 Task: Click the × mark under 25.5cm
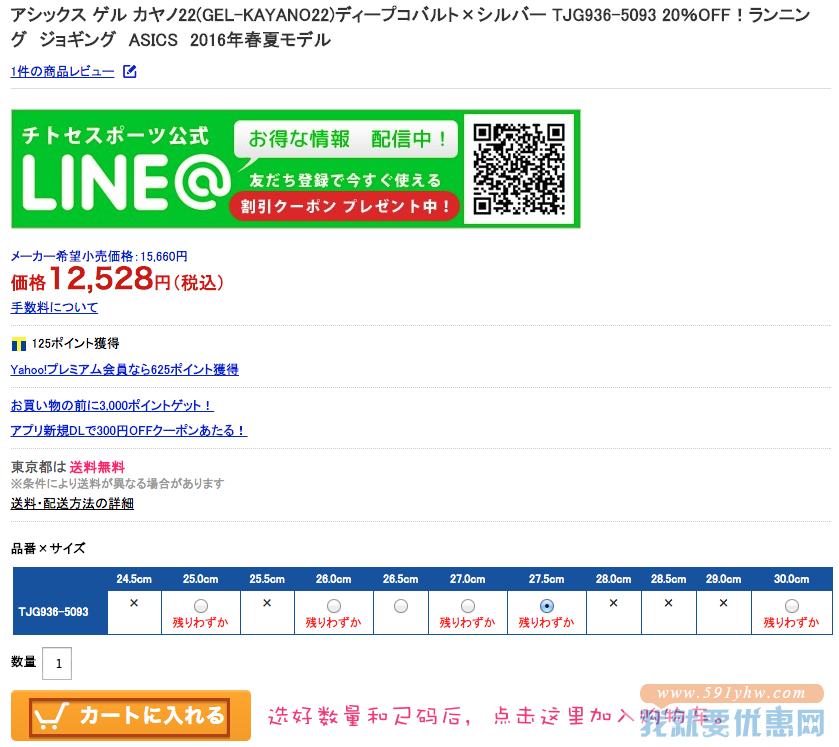click(267, 603)
